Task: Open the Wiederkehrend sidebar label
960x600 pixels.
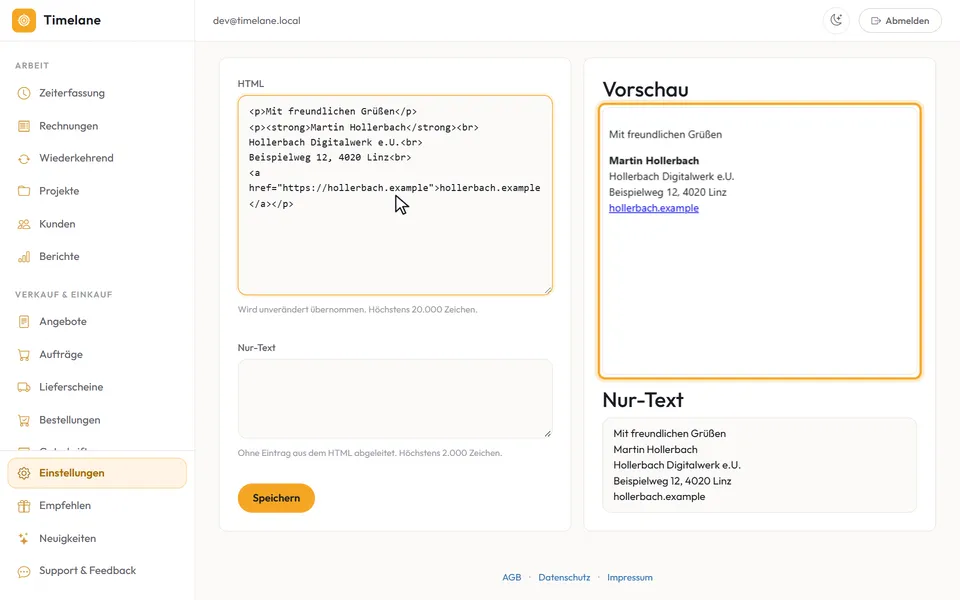Action: [x=77, y=158]
